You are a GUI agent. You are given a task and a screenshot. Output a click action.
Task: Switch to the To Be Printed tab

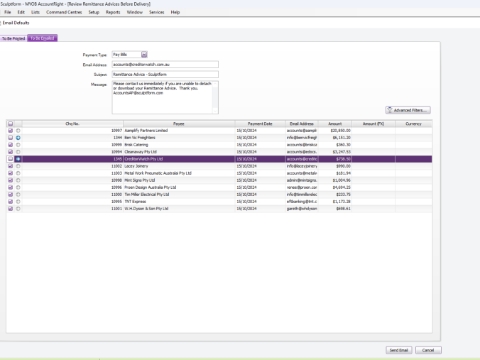(13, 38)
